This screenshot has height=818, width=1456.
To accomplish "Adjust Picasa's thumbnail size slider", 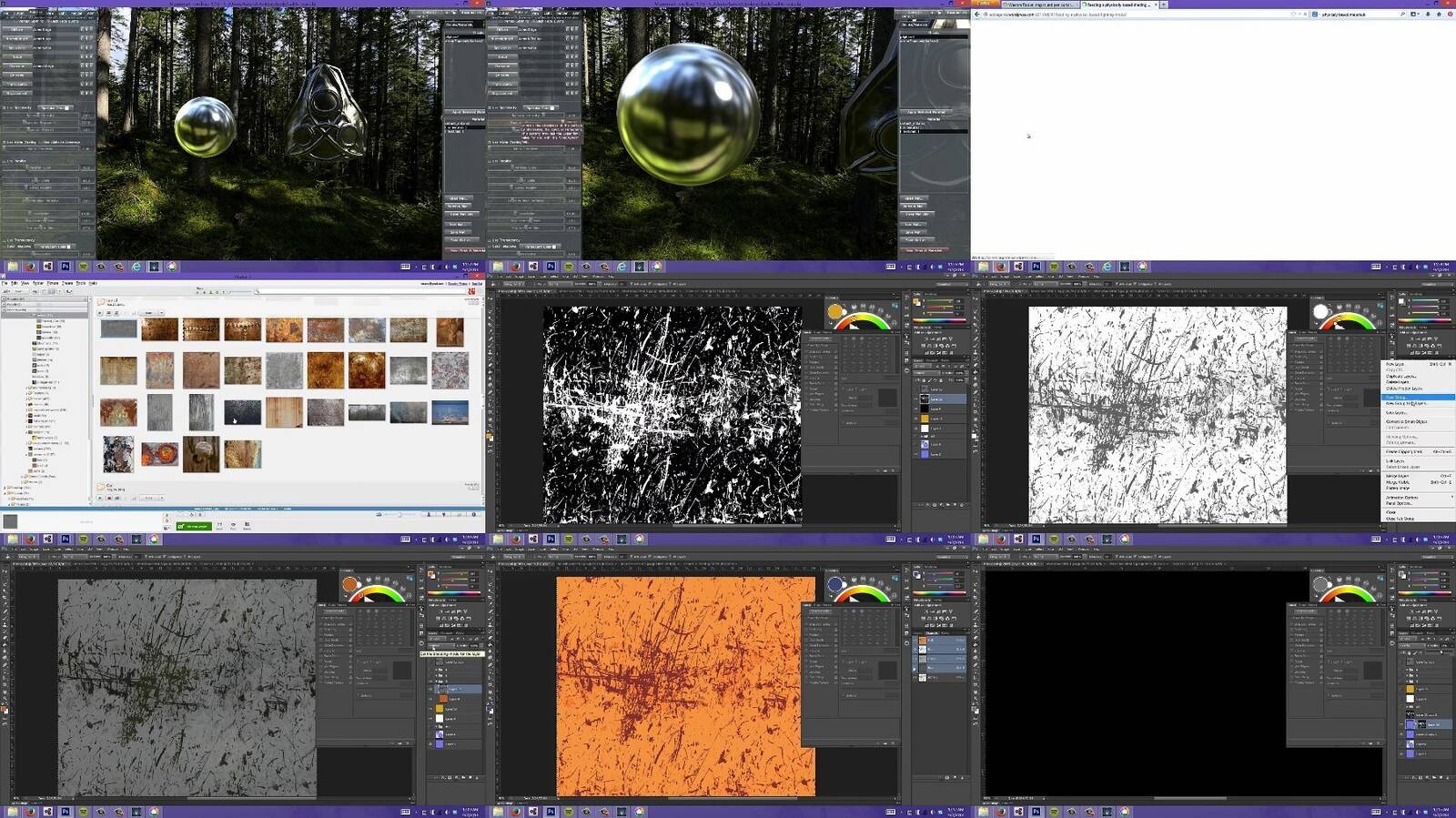I will pyautogui.click(x=399, y=514).
